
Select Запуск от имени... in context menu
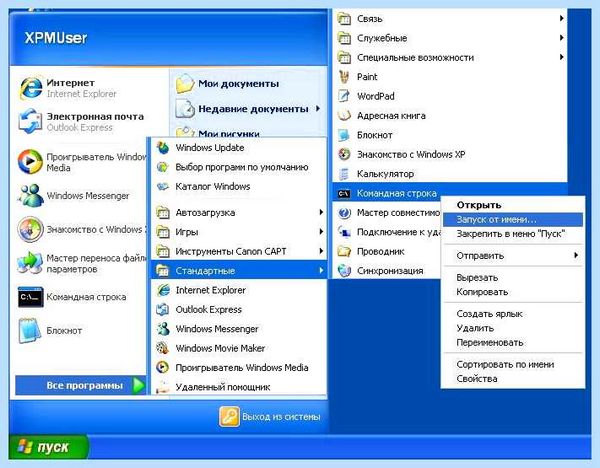pyautogui.click(x=513, y=220)
